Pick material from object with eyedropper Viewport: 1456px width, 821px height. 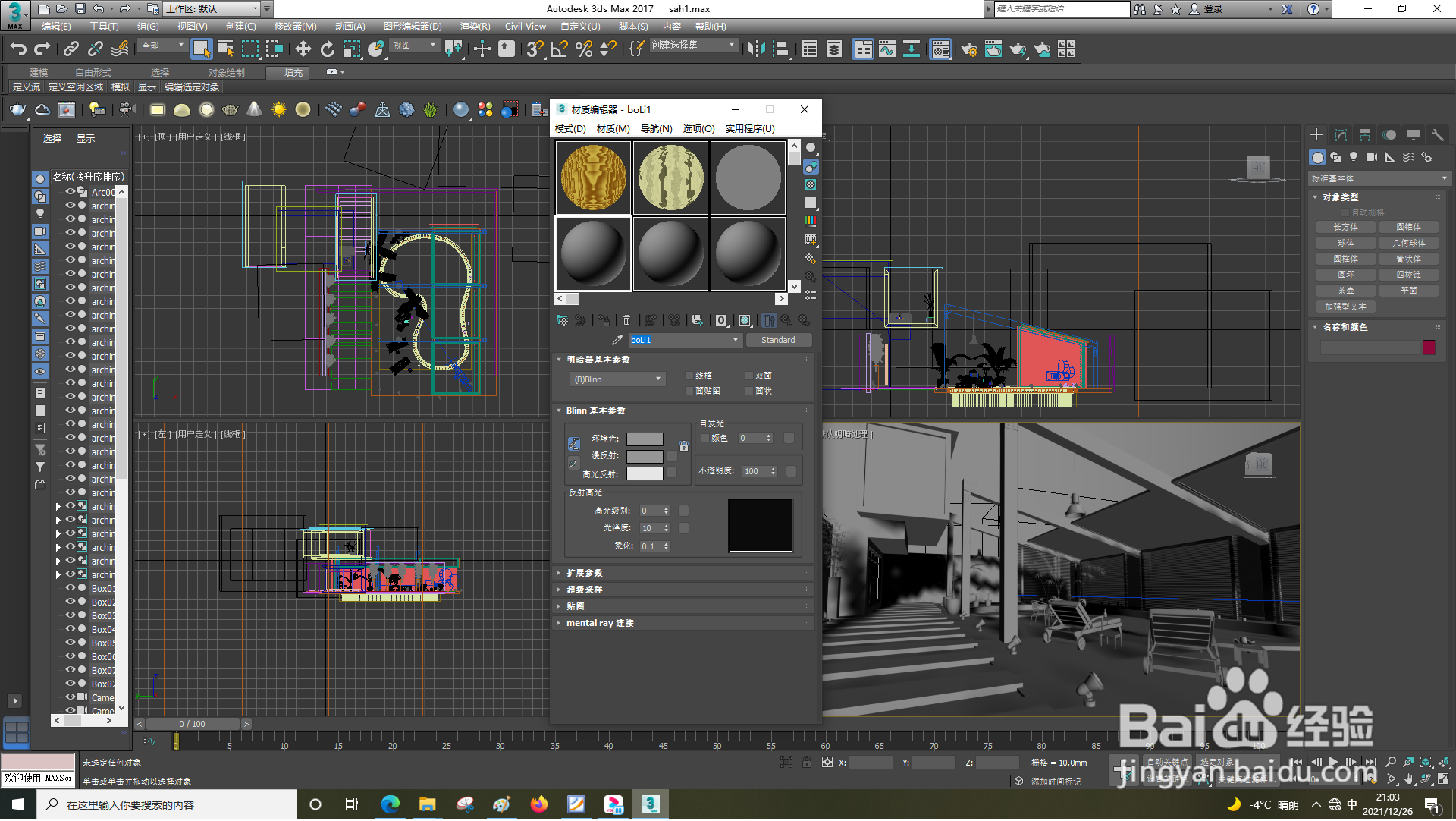(x=617, y=341)
